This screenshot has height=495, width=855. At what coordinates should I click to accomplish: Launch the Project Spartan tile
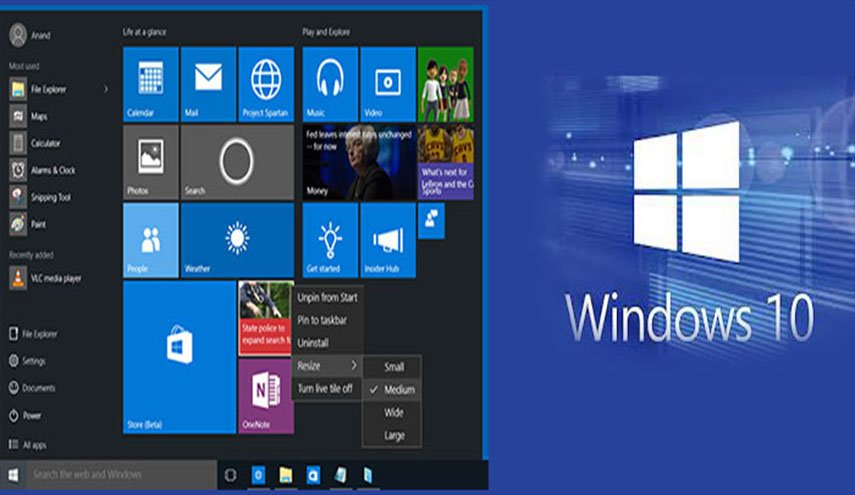coord(266,84)
